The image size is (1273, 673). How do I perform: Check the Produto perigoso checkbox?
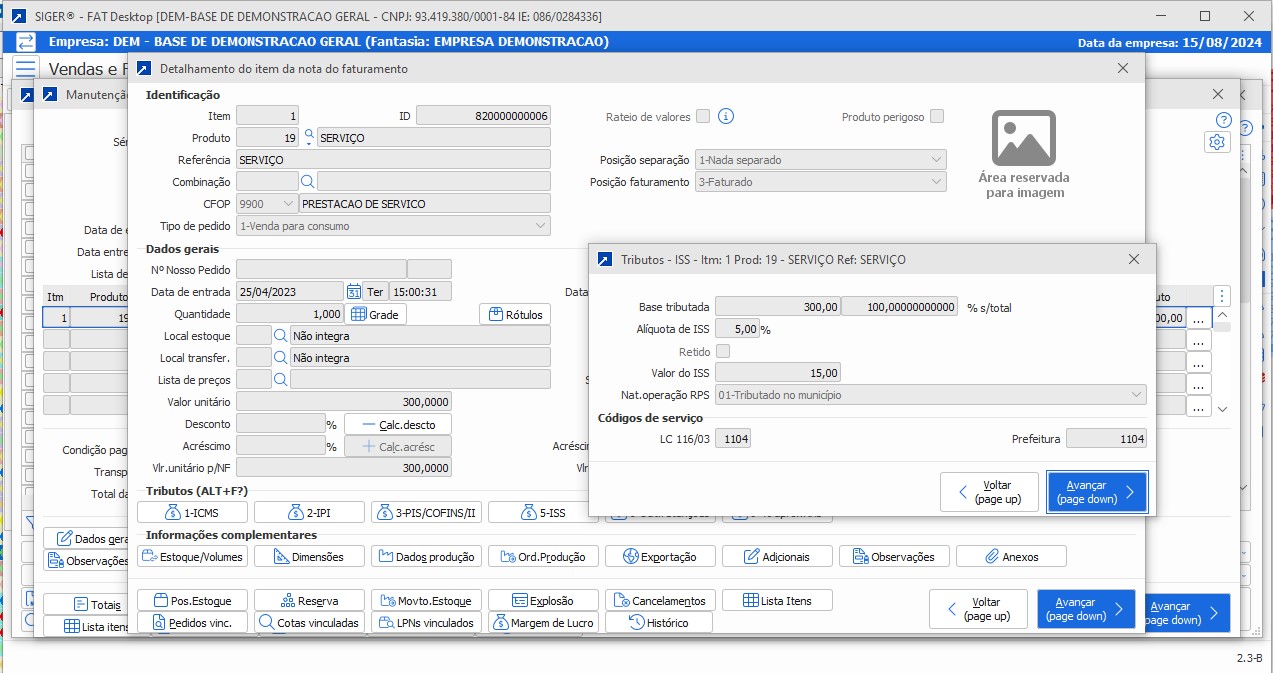pyautogui.click(x=937, y=116)
